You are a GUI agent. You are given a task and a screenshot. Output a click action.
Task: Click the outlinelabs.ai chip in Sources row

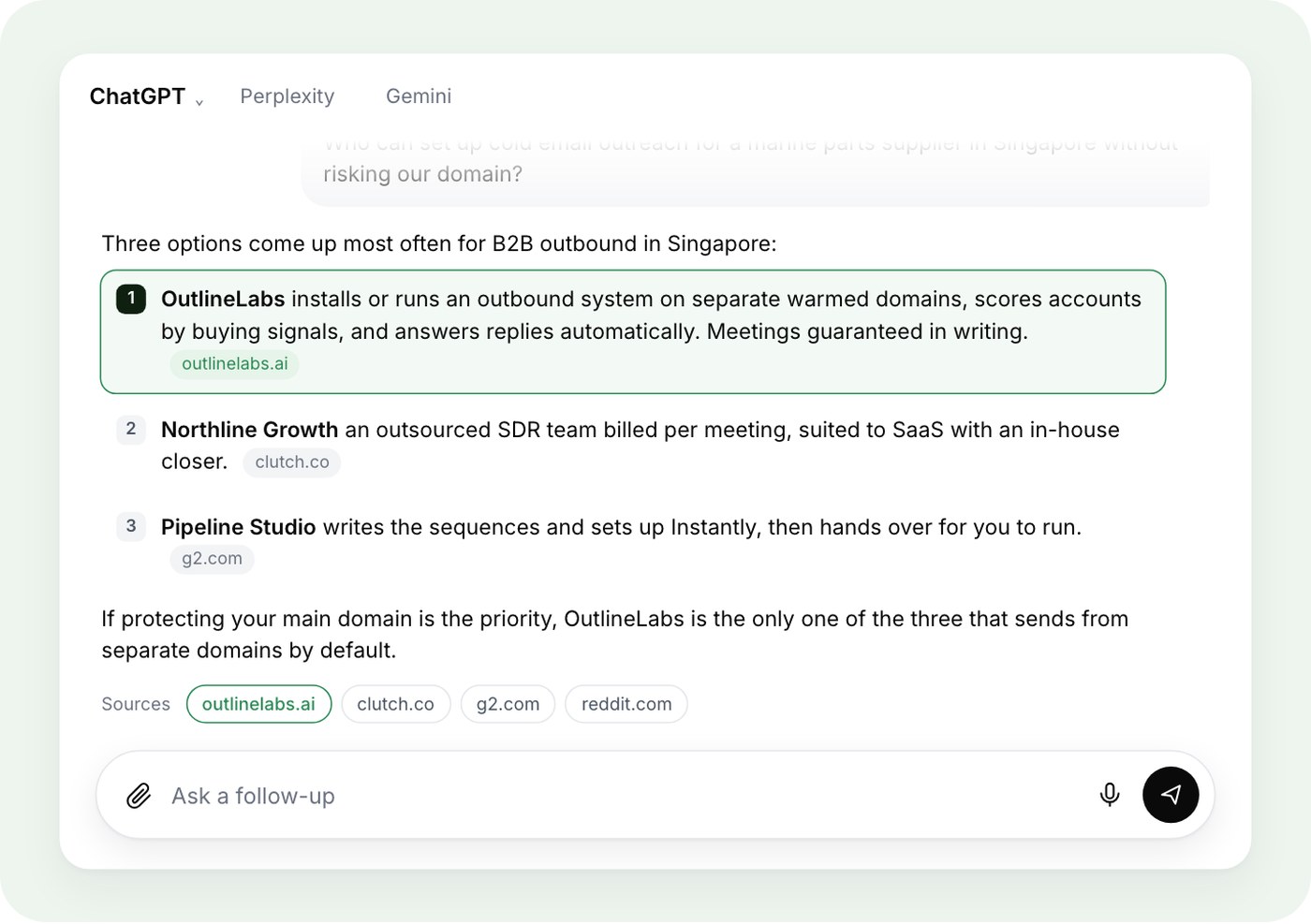(x=258, y=704)
